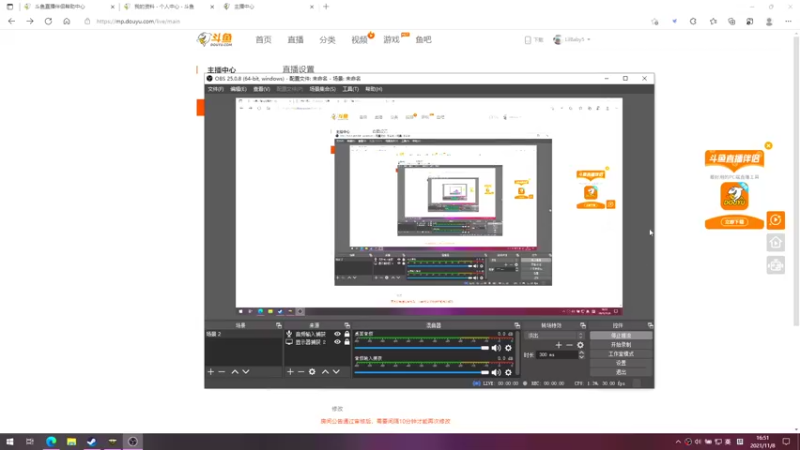Click 开始录制 to start recording
Screen dimensions: 800x450
621,345
